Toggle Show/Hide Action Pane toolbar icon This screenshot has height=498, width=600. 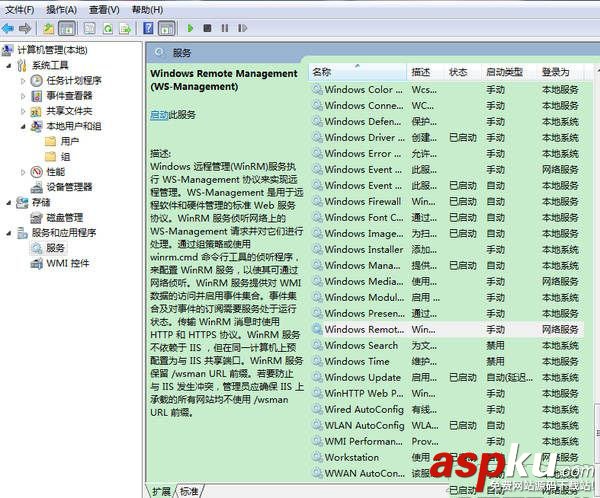click(x=166, y=28)
